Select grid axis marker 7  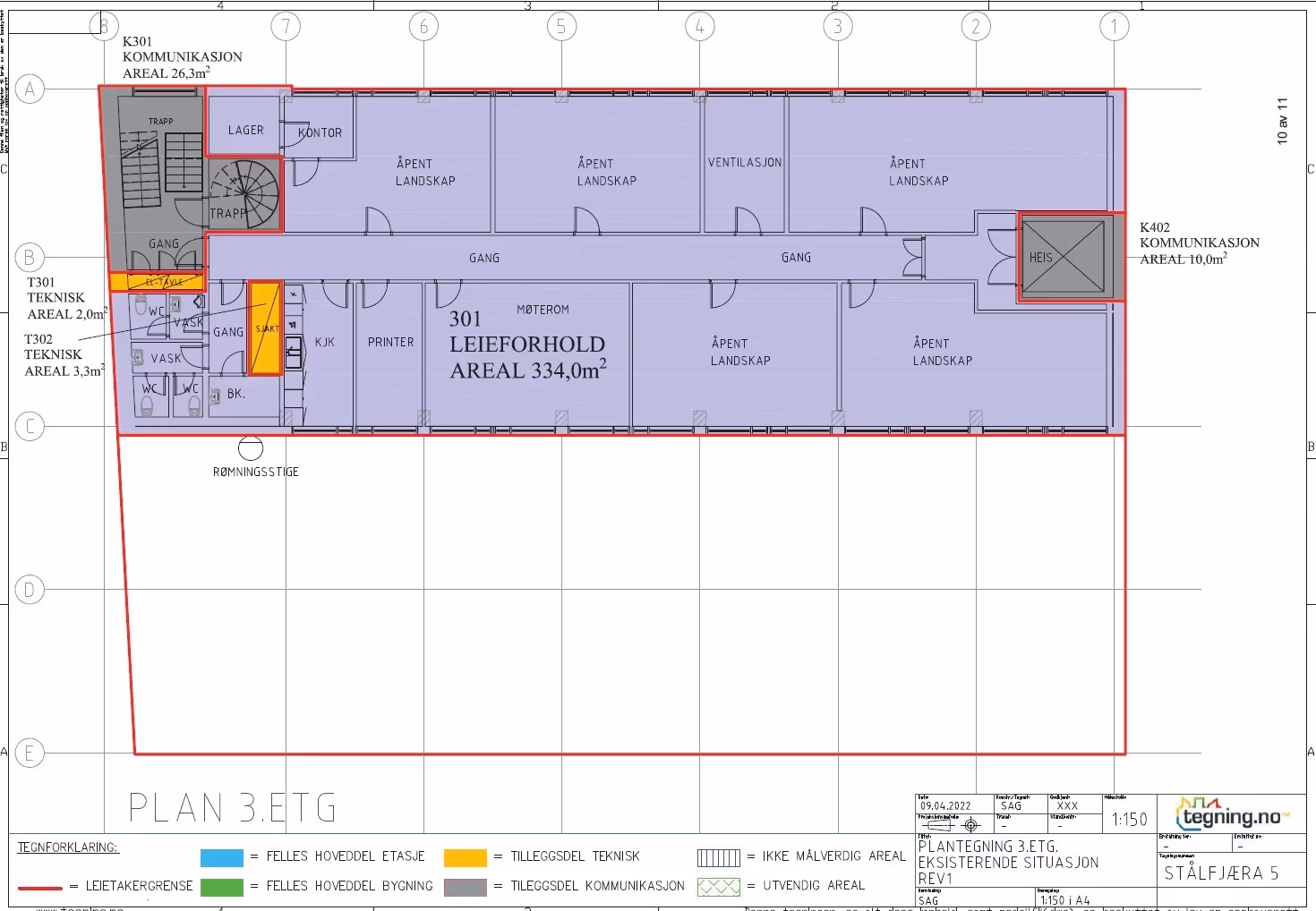click(286, 26)
